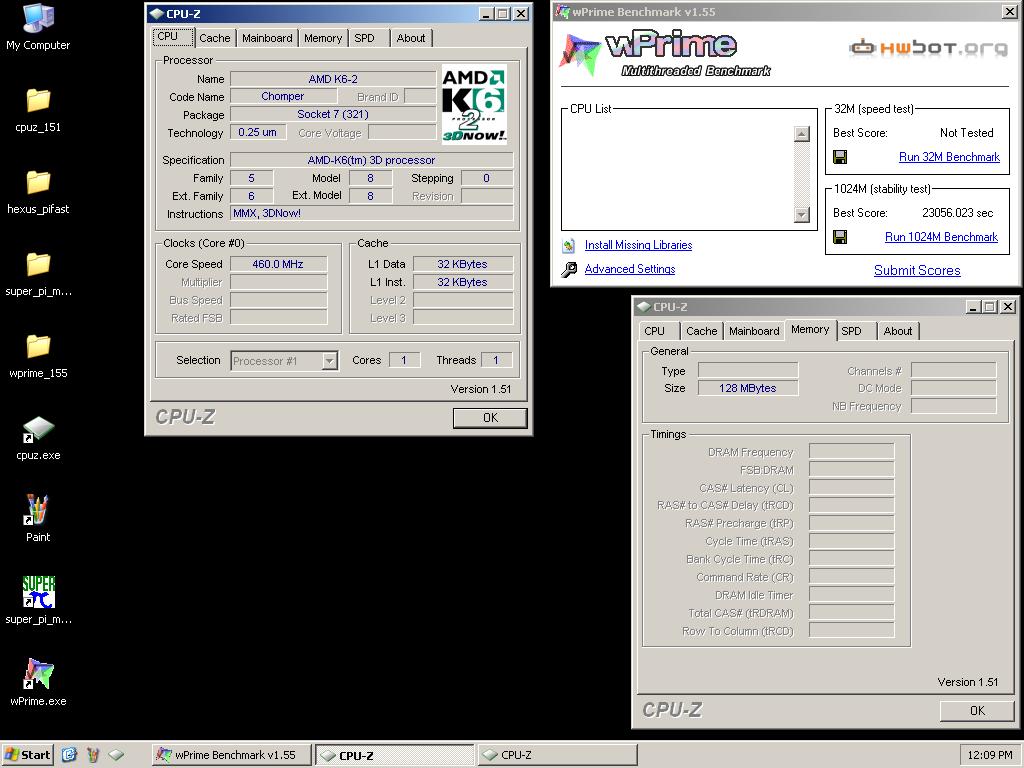
Task: Launch the Paint shortcut
Action: coord(38,520)
